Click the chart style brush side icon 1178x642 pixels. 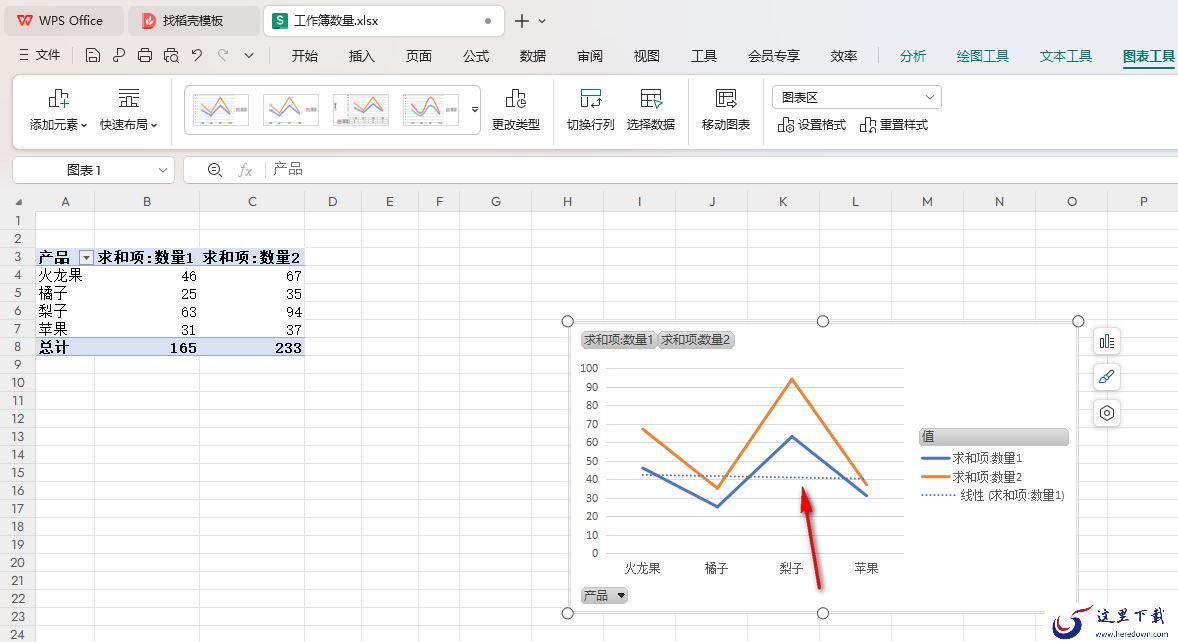point(1107,377)
